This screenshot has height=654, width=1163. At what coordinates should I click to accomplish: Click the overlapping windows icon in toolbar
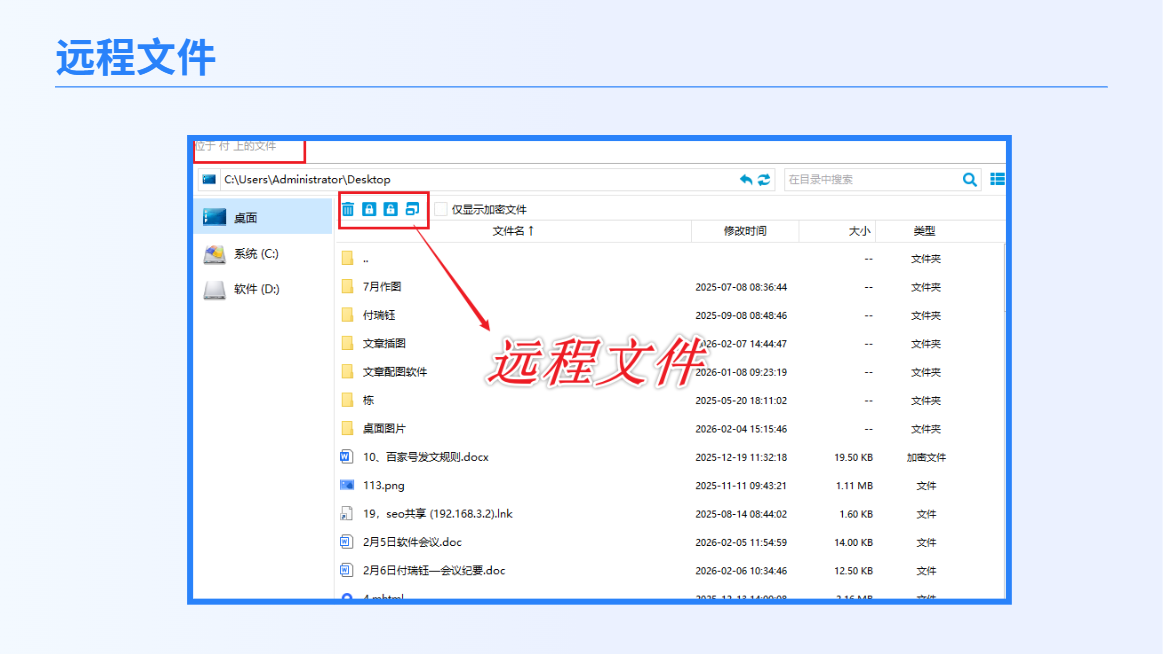click(x=412, y=209)
